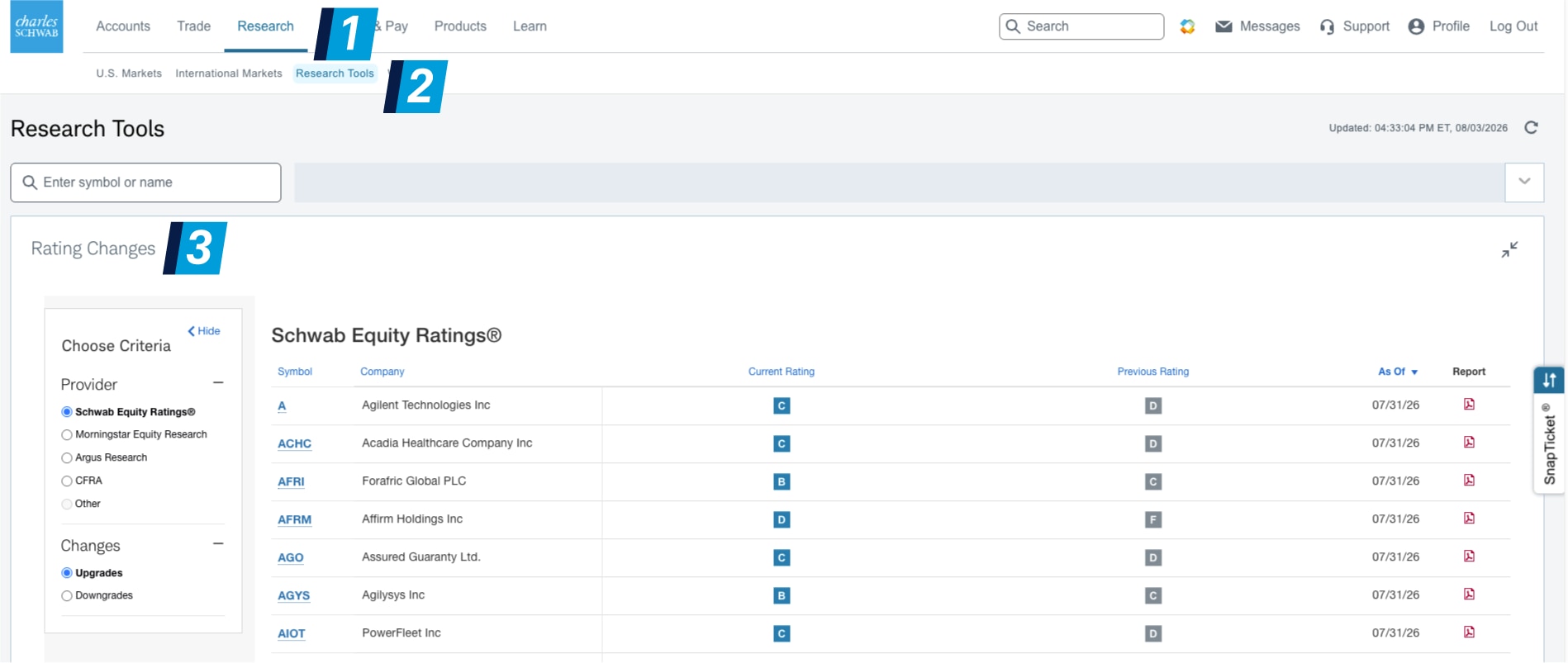Open PDF report for Agilysys Inc
The width and height of the screenshot is (1568, 663).
[1469, 594]
